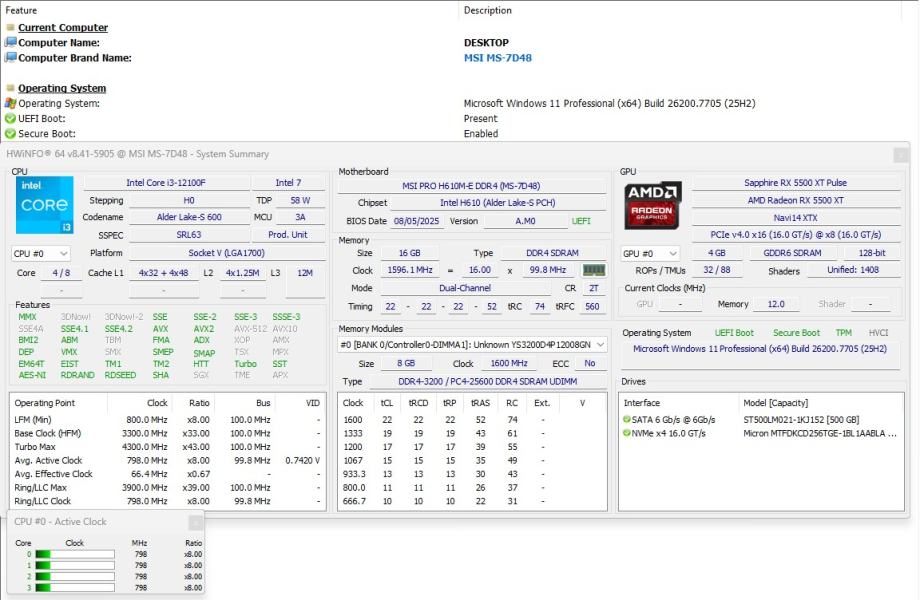Click the green check icon for Secure Boot
The height and width of the screenshot is (600, 920).
coord(10,134)
